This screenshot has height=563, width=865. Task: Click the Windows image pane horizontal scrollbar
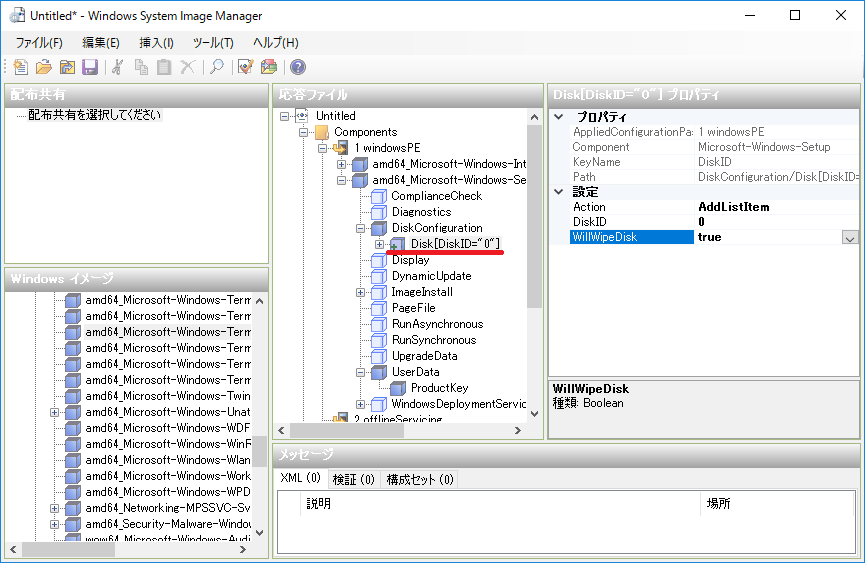68,549
